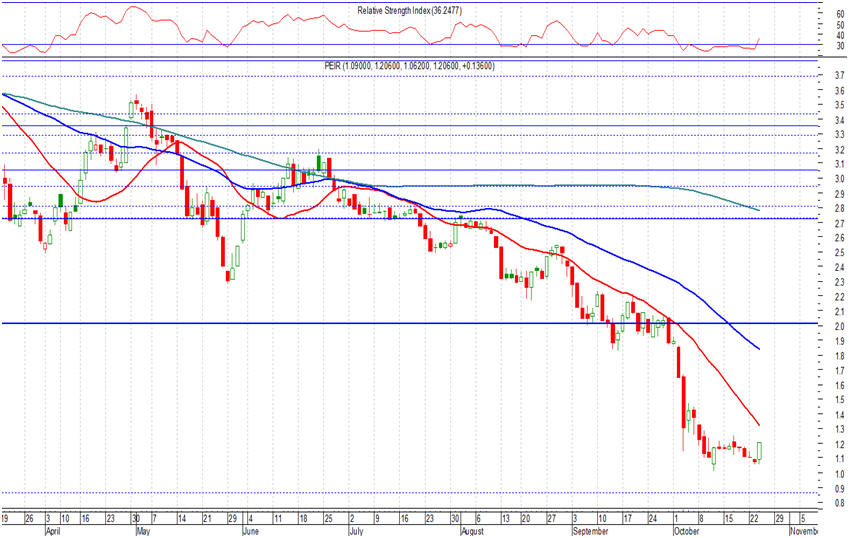This screenshot has width=849, height=538.
Task: Select the RSI axis label 60
Action: coord(840,15)
